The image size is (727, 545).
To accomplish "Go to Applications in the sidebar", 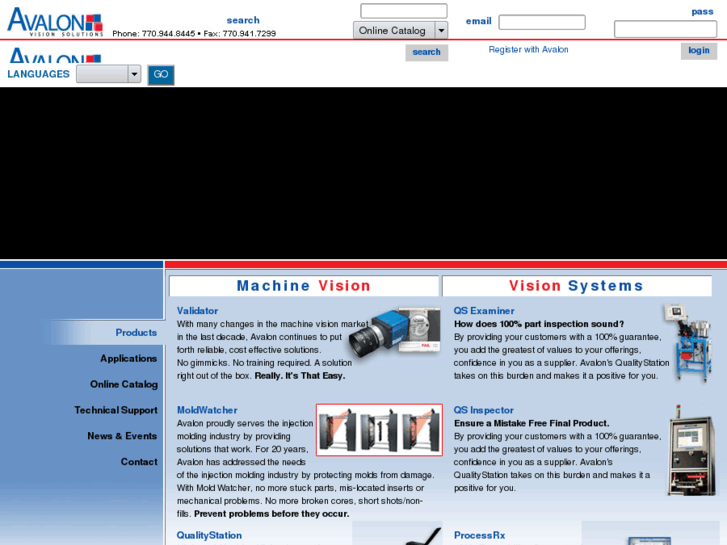I will (128, 359).
